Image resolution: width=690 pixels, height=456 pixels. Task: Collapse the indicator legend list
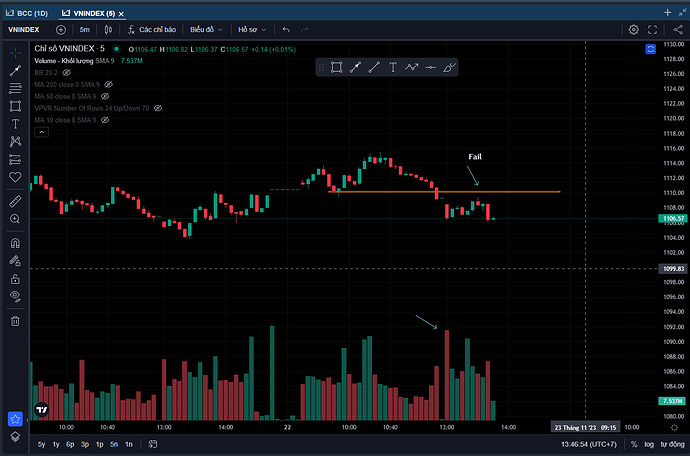[41, 132]
